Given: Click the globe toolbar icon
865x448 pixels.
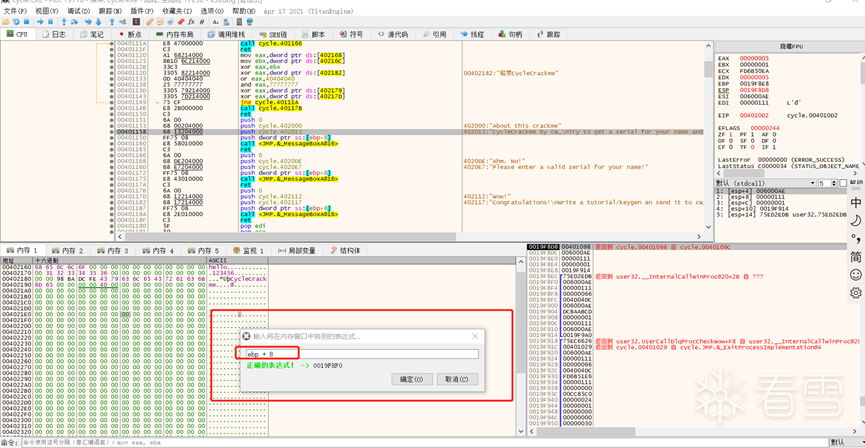Looking at the screenshot, I should coord(249,22).
